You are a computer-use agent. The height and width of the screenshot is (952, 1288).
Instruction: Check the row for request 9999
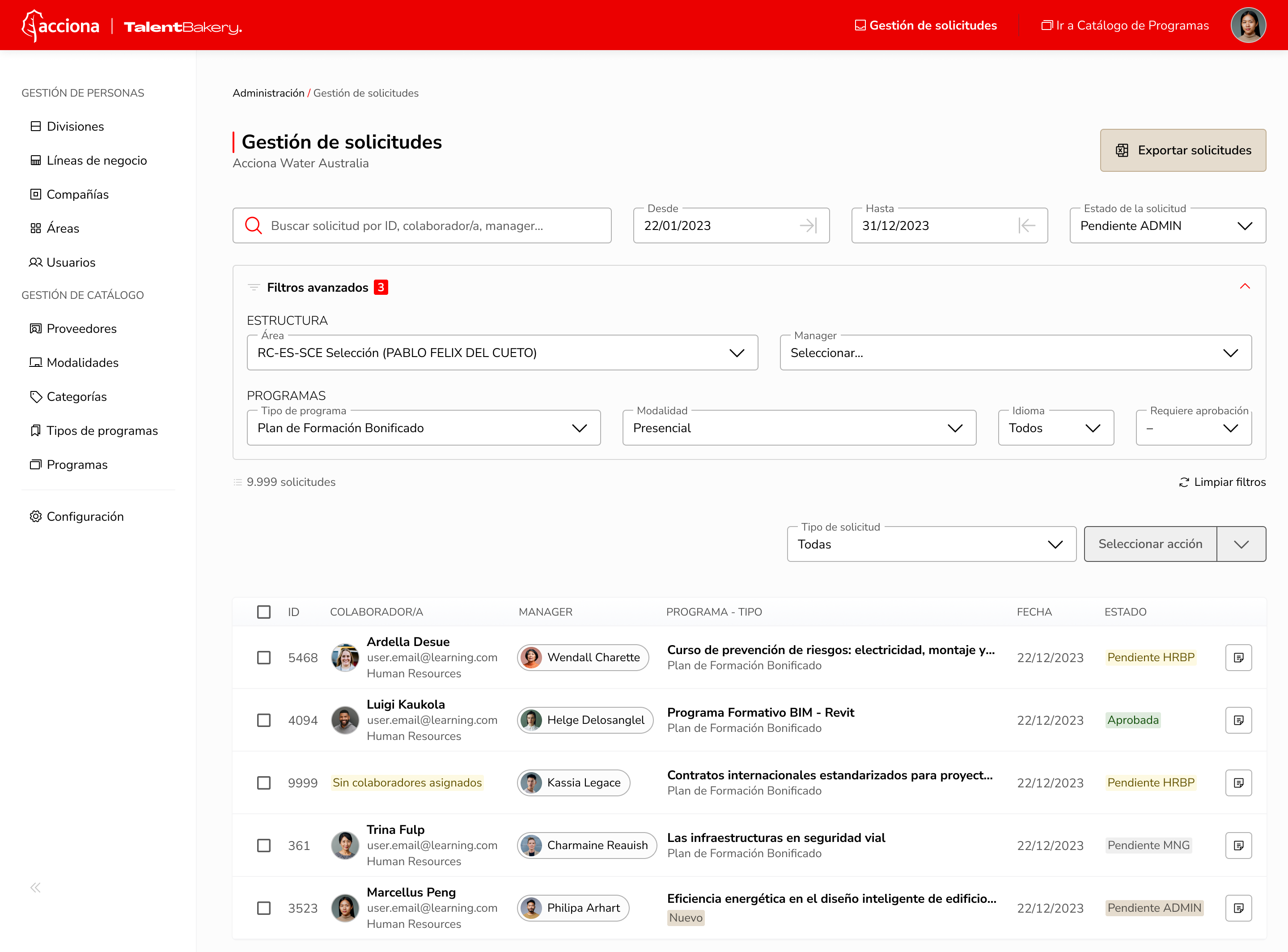[264, 782]
